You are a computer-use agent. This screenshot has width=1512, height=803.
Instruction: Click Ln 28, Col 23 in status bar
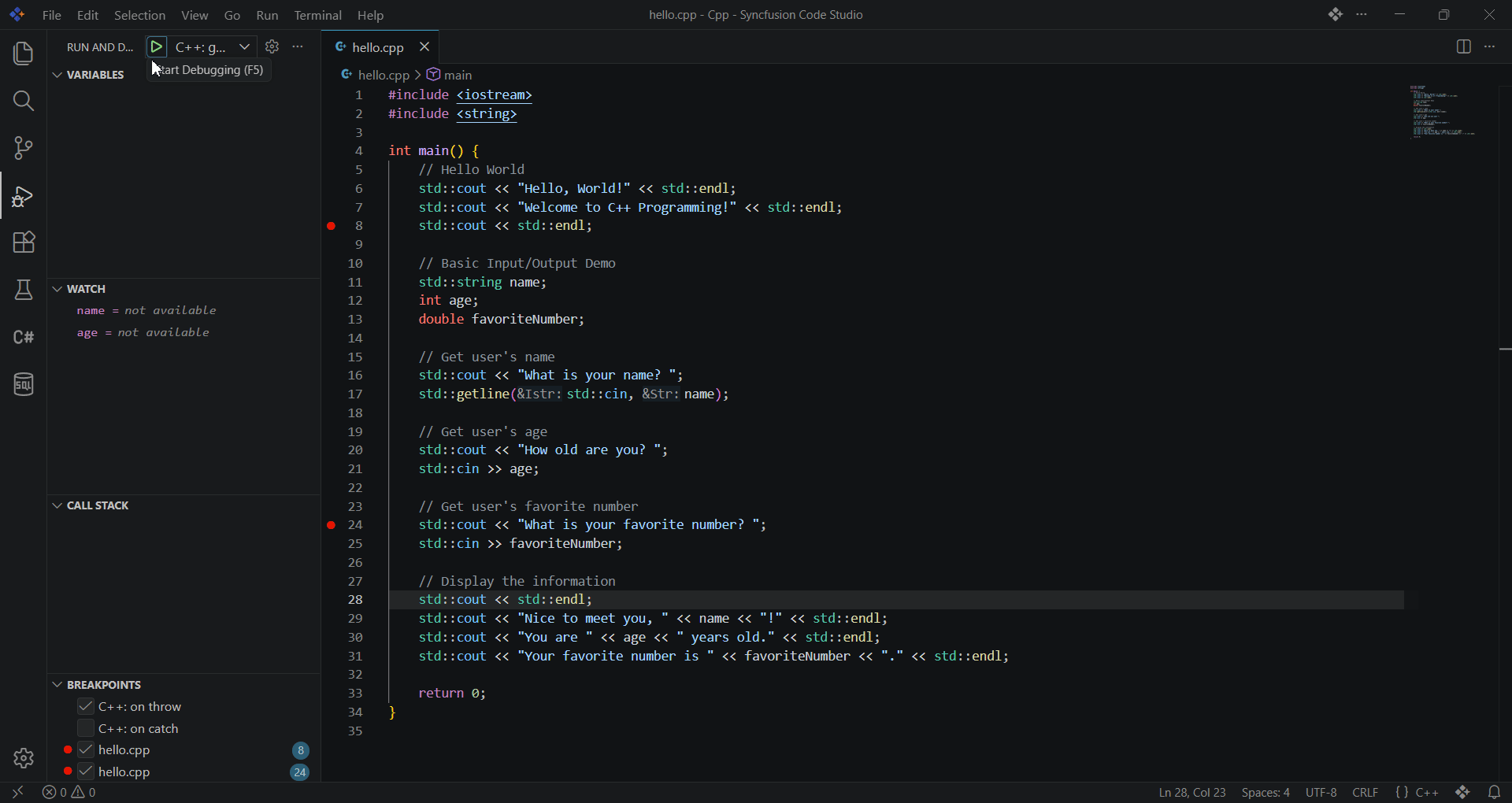tap(1191, 792)
